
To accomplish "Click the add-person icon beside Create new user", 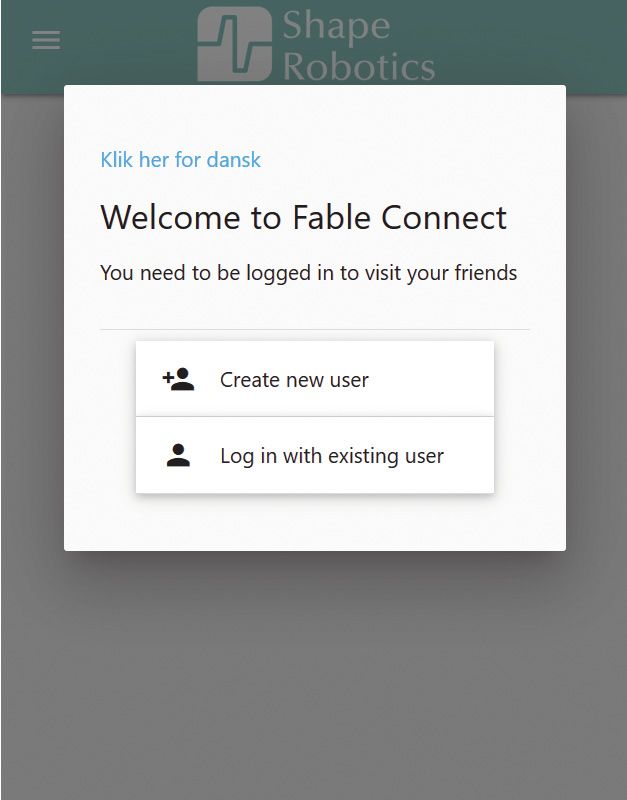I will point(178,380).
